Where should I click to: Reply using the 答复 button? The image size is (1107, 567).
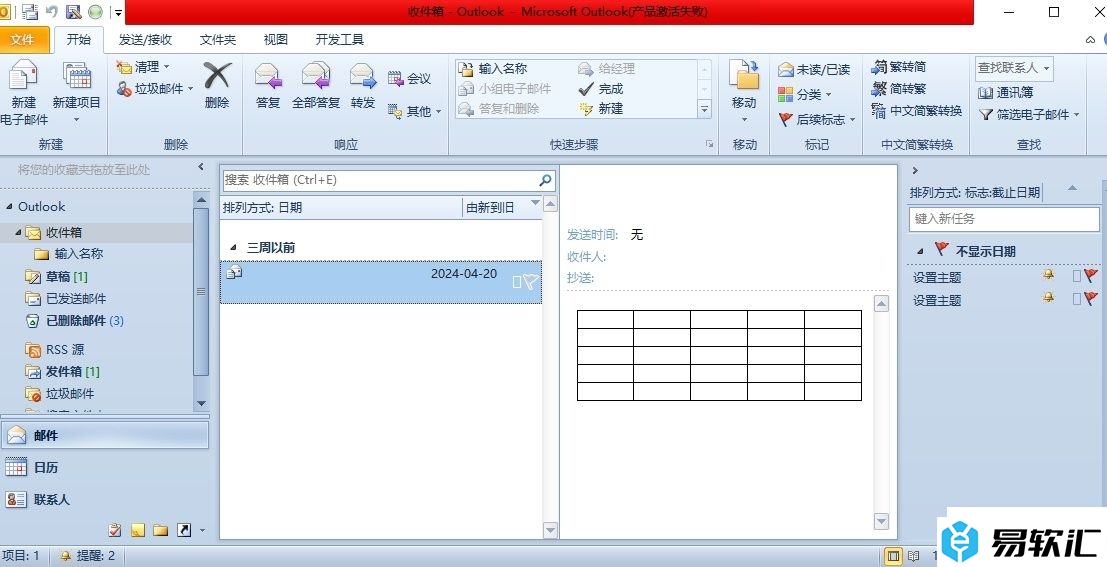tap(268, 85)
